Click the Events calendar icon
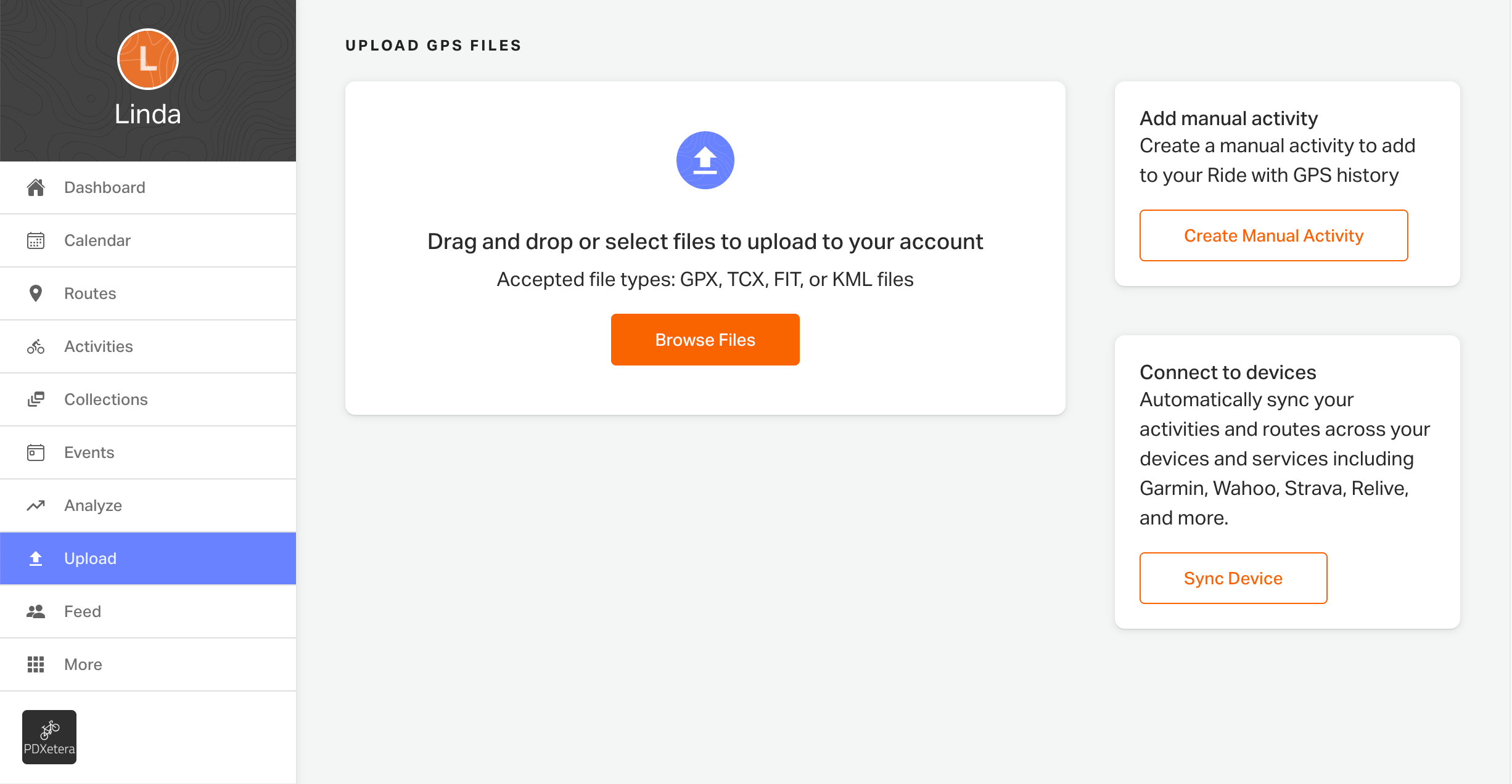 coord(36,452)
